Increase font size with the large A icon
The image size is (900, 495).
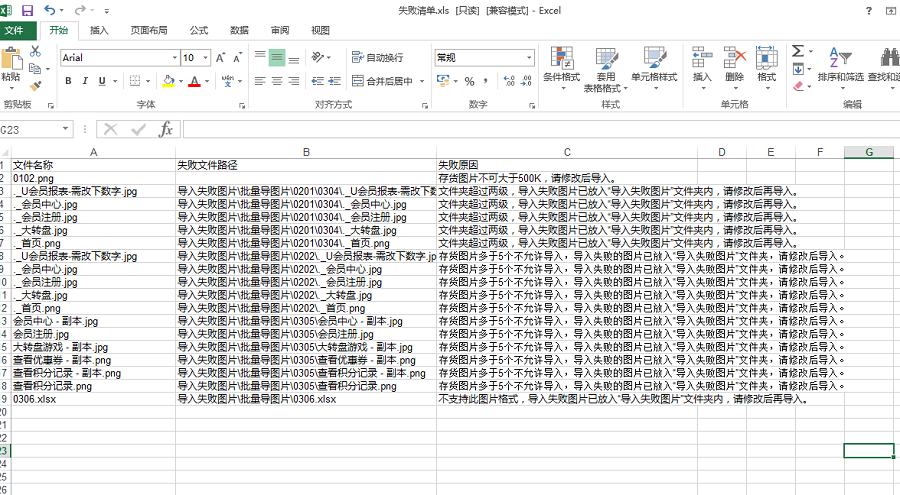pos(220,57)
